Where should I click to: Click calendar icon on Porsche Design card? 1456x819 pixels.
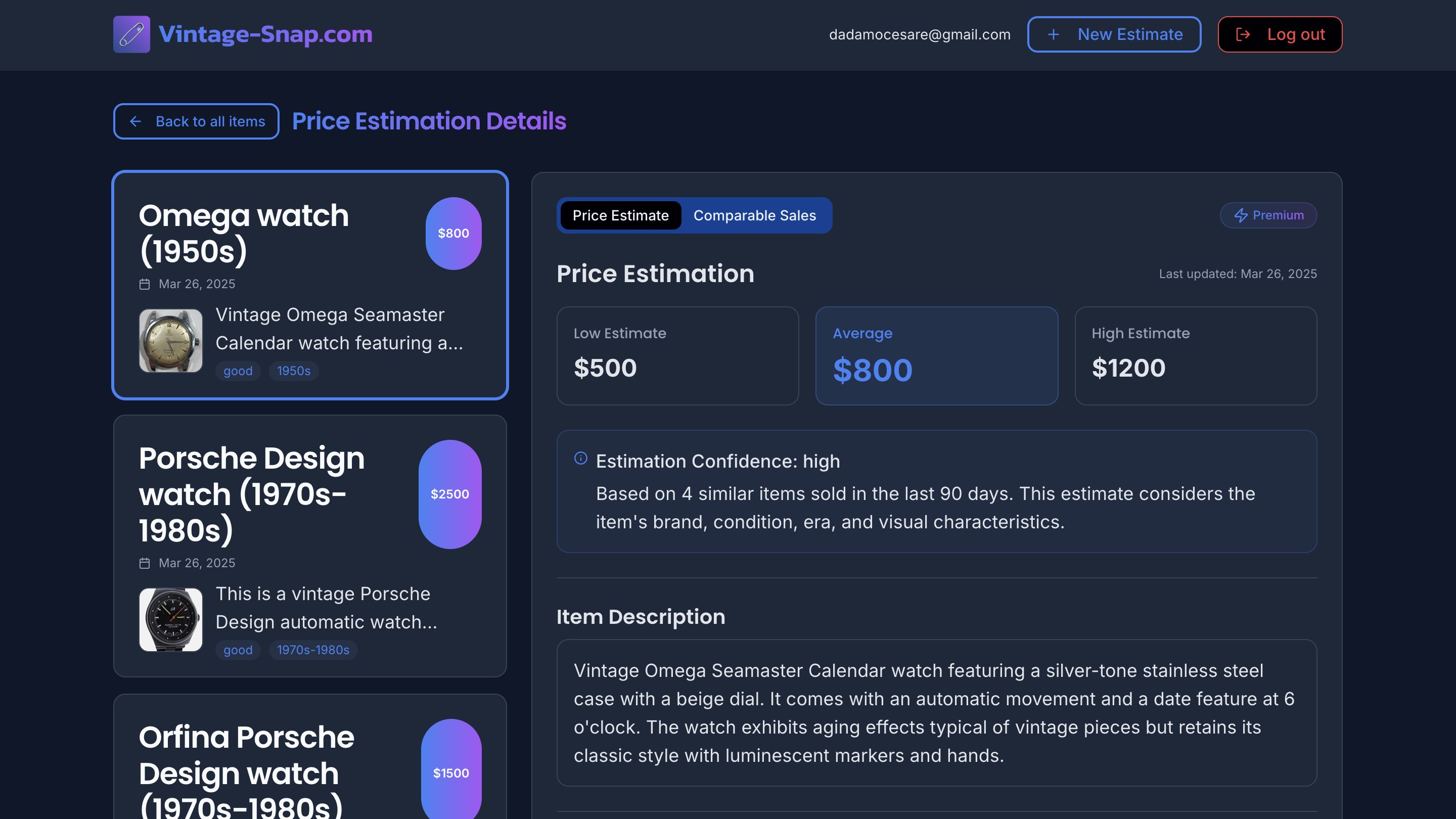pyautogui.click(x=145, y=564)
